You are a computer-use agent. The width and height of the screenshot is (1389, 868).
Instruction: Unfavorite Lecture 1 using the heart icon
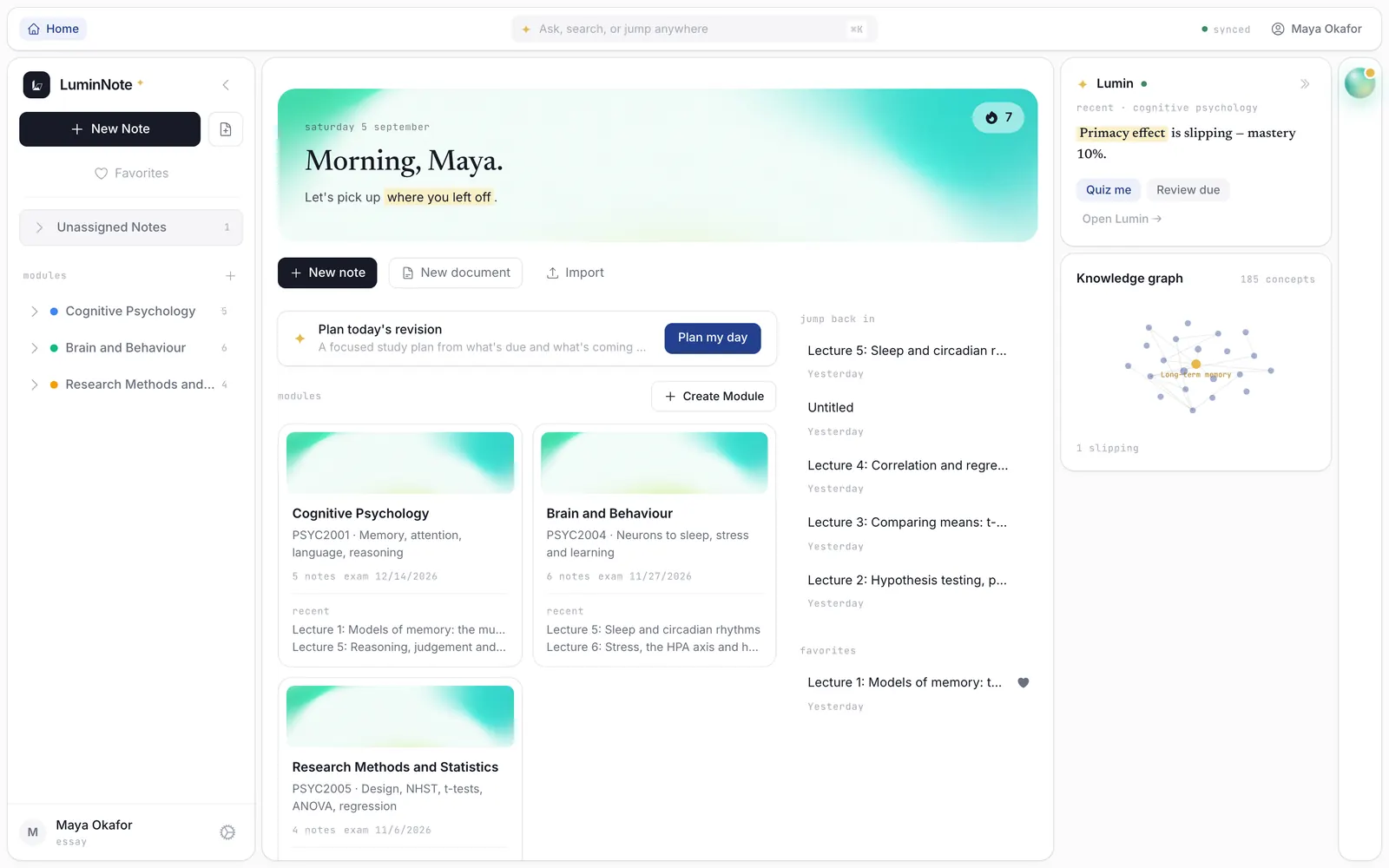pyautogui.click(x=1024, y=683)
